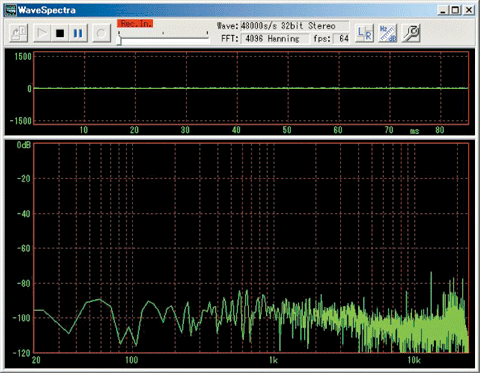480x373 pixels.
Task: Click the -1500 amplitude label on waveform
Action: pos(21,121)
